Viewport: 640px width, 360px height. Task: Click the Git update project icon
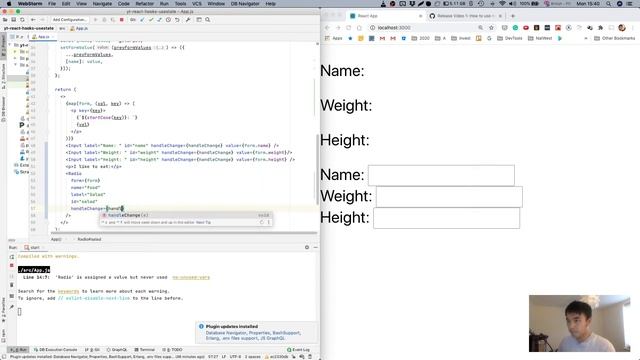click(142, 20)
